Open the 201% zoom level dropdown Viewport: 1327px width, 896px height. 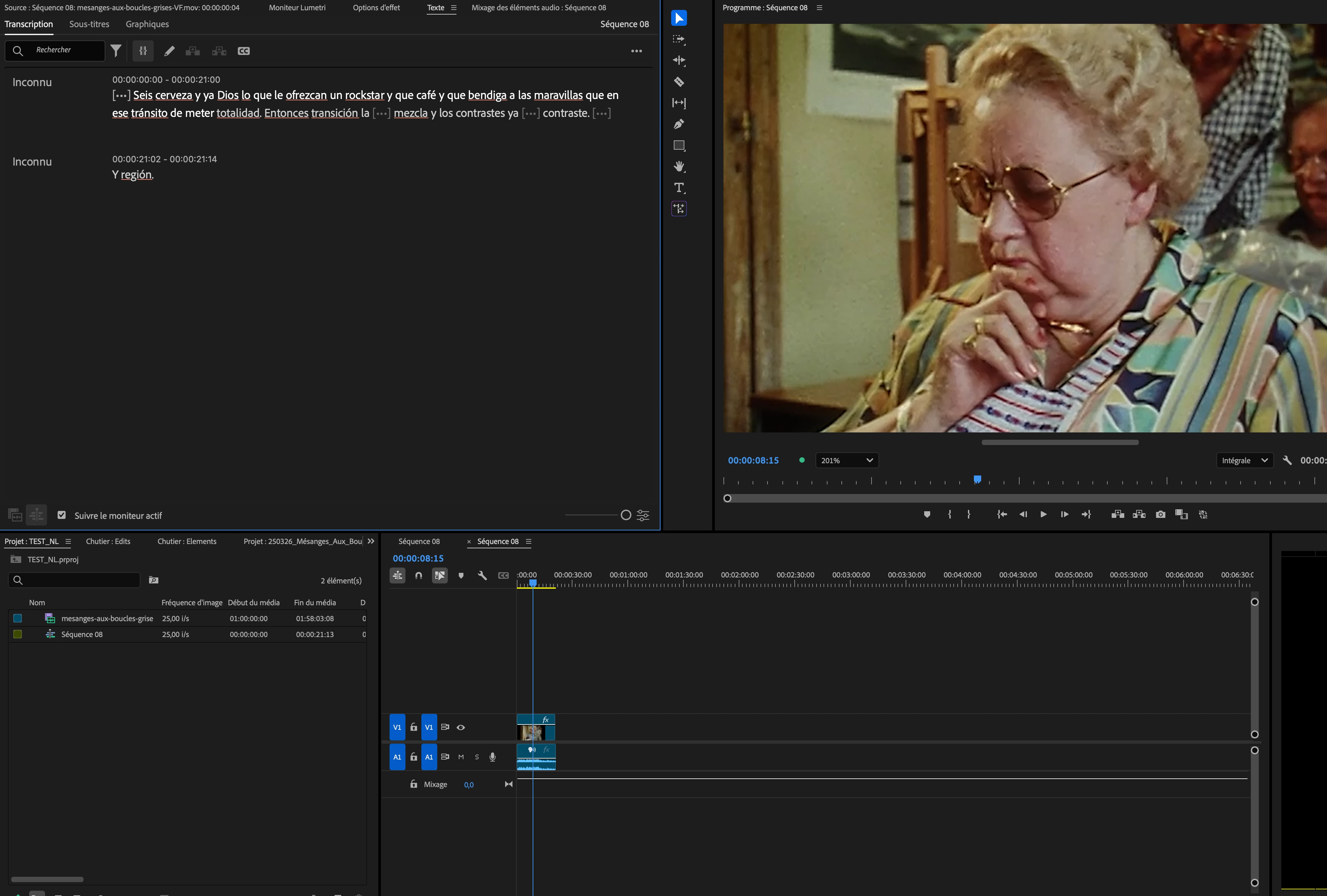click(847, 461)
